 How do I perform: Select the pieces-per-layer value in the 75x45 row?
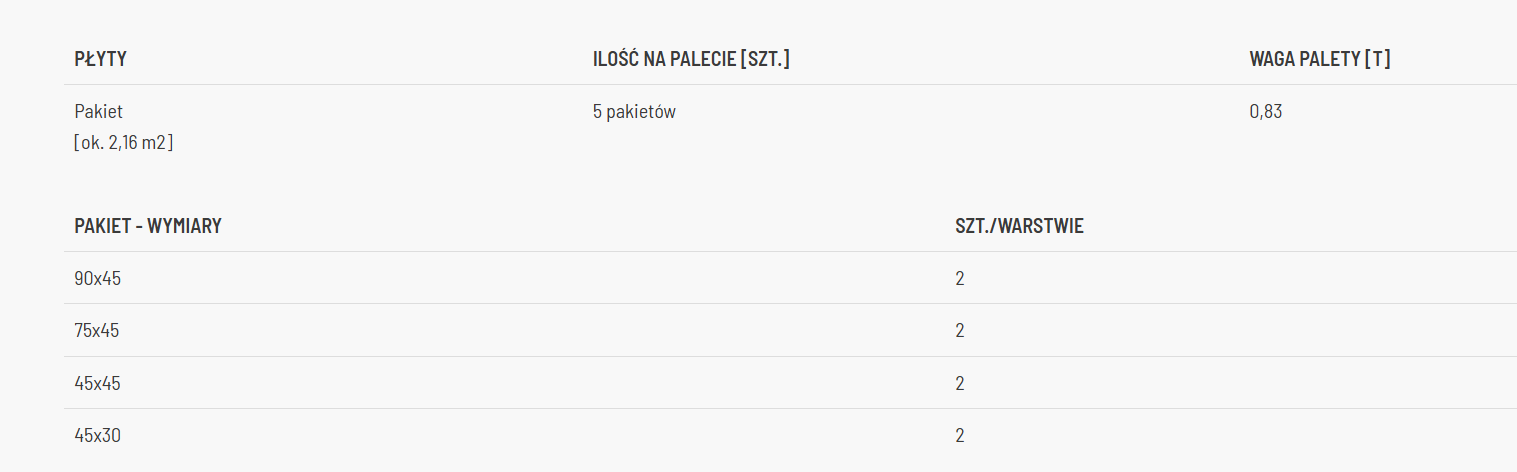(960, 330)
